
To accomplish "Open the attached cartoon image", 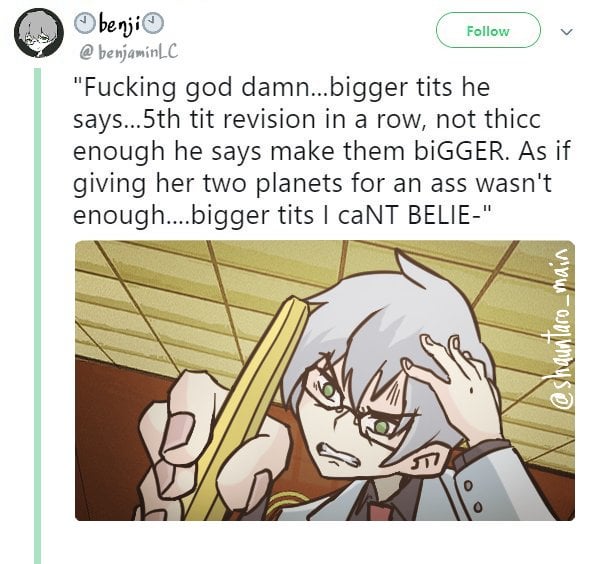I will click(x=325, y=380).
